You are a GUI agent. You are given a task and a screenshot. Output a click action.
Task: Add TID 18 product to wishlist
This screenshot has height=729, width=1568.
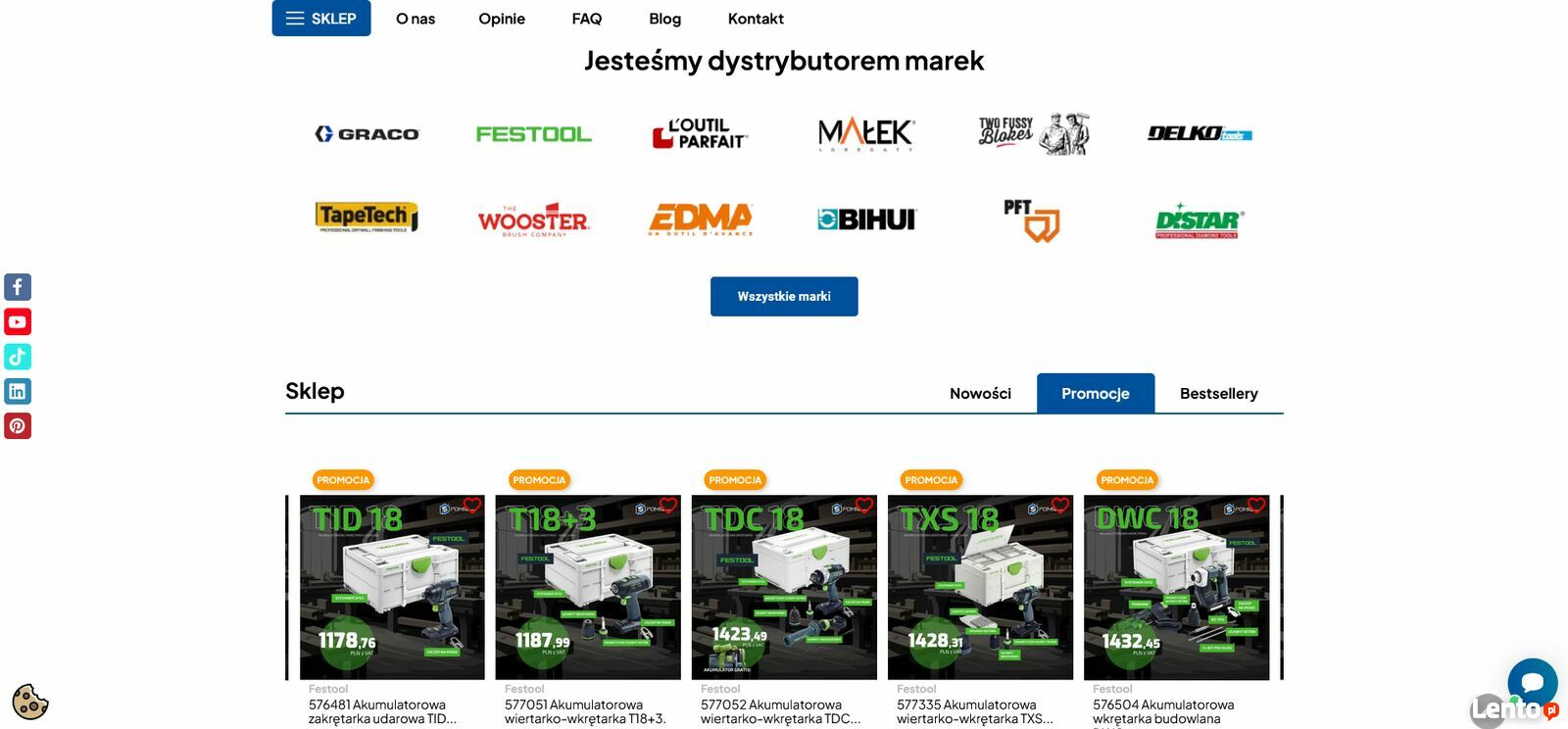tap(472, 506)
